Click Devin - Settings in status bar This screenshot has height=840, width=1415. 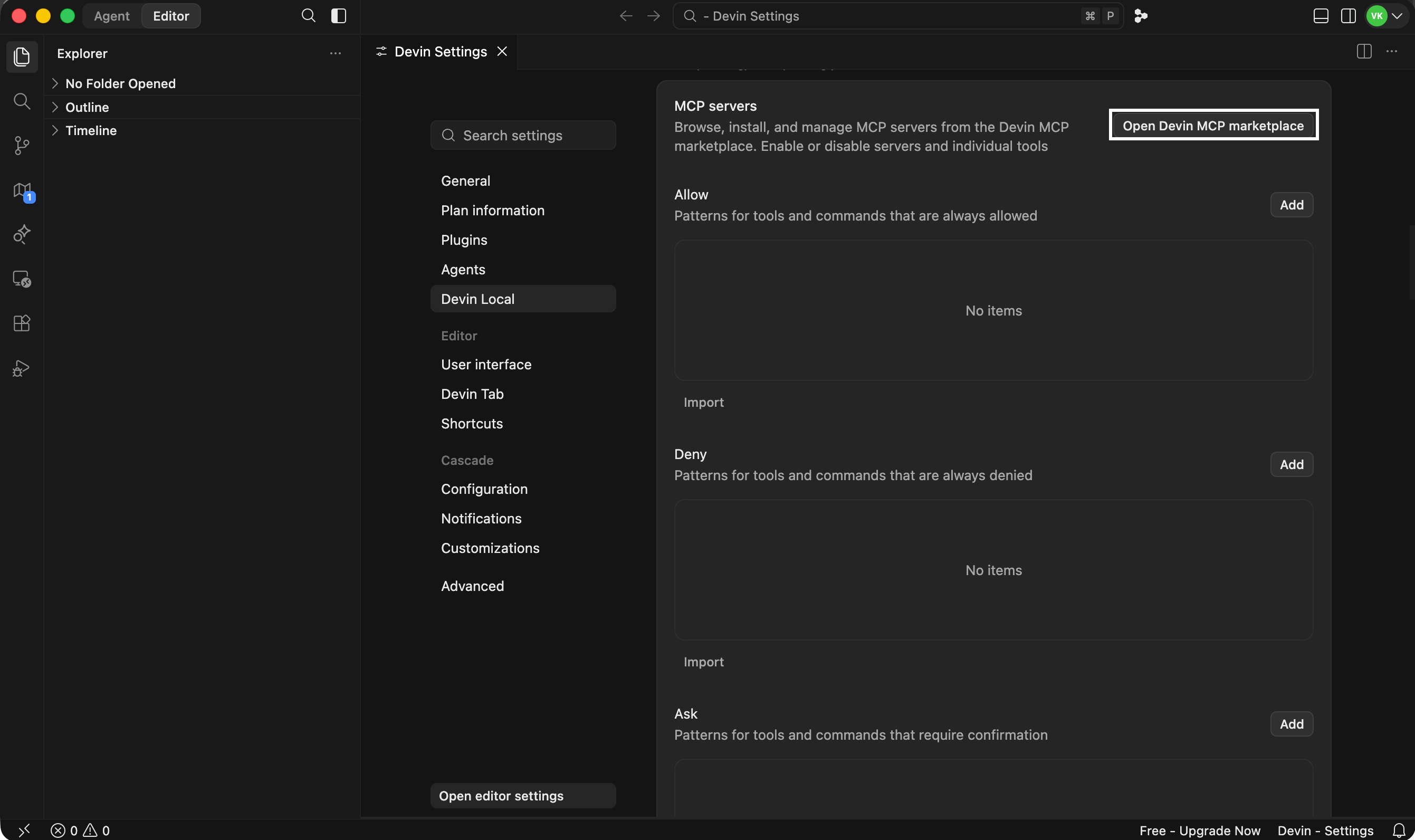pos(1325,831)
